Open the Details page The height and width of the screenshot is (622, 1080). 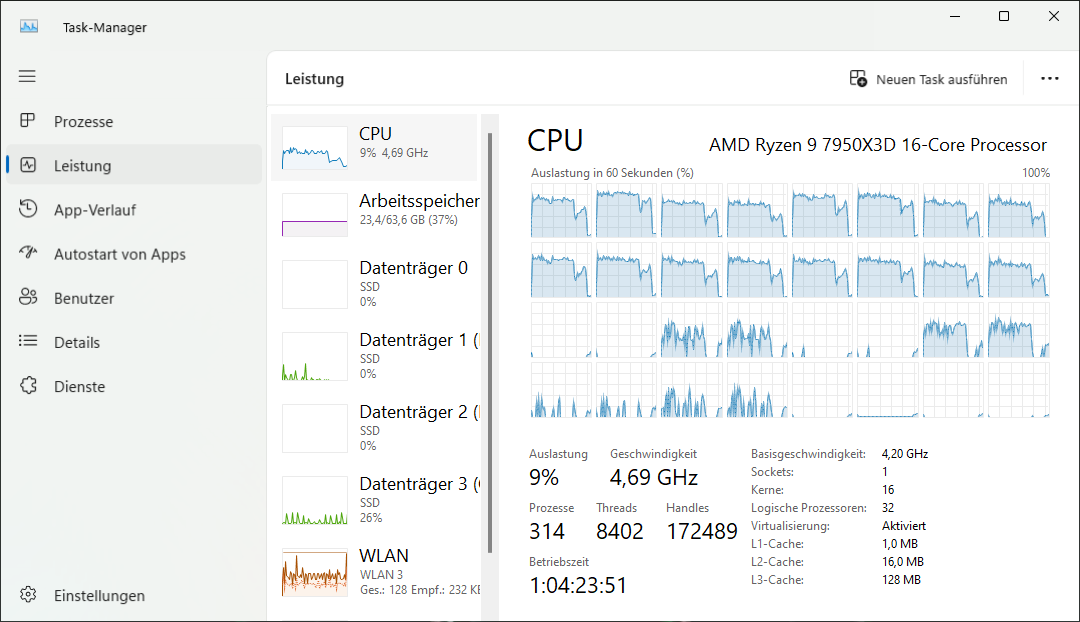tap(134, 342)
